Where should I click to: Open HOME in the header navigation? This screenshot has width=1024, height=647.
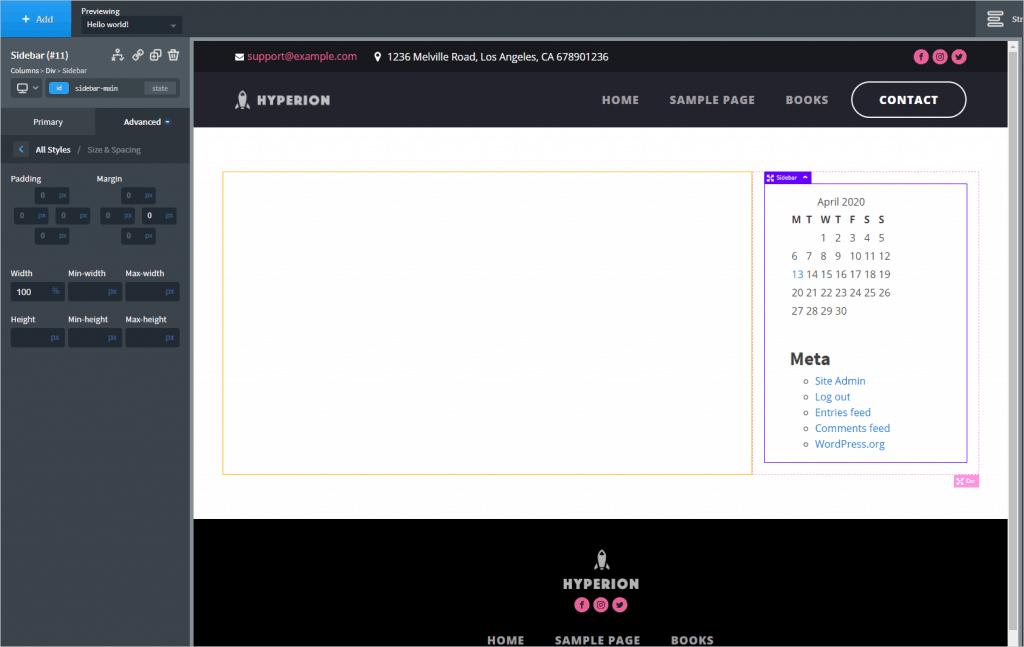pyautogui.click(x=620, y=100)
